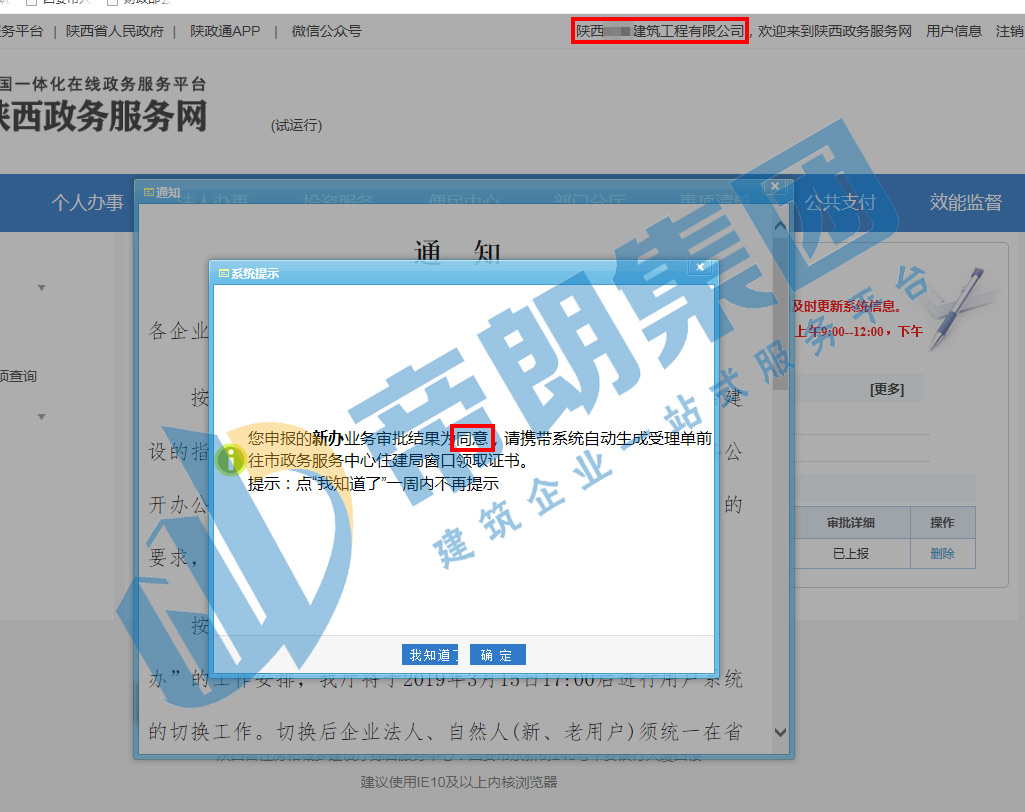Open the 效能监督 navigation tab
This screenshot has height=812, width=1025.
966,203
